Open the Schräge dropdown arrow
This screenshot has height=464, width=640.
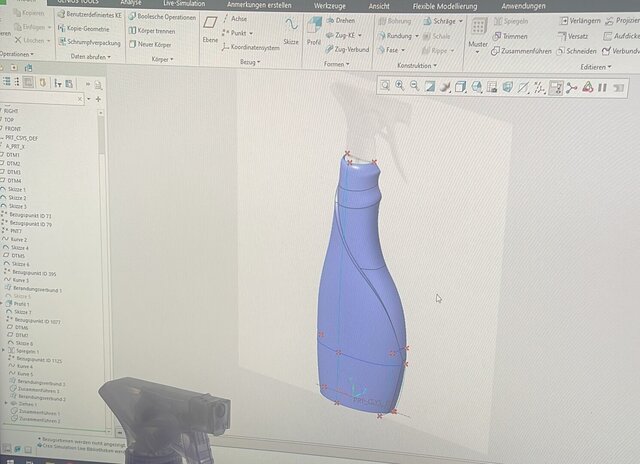point(461,21)
